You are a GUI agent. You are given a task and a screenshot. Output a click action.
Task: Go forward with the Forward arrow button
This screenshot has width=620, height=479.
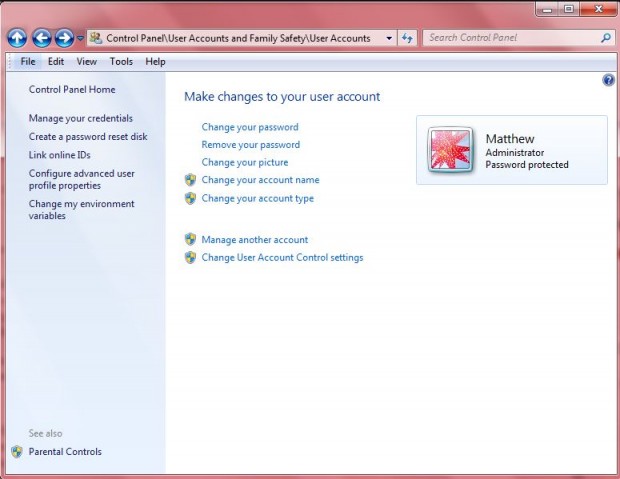(64, 38)
